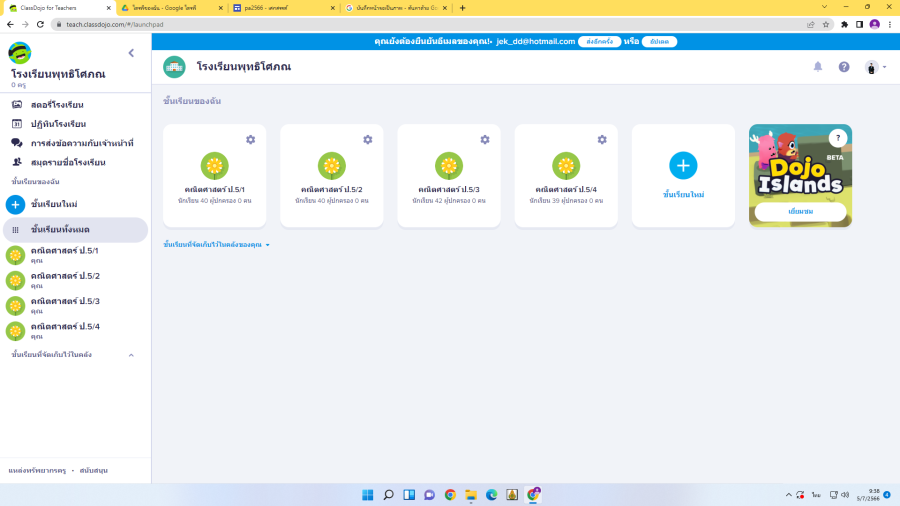The height and width of the screenshot is (506, 900).
Task: Open the คณิตศาสตร์ ป.5/4 class card
Action: coord(566,176)
